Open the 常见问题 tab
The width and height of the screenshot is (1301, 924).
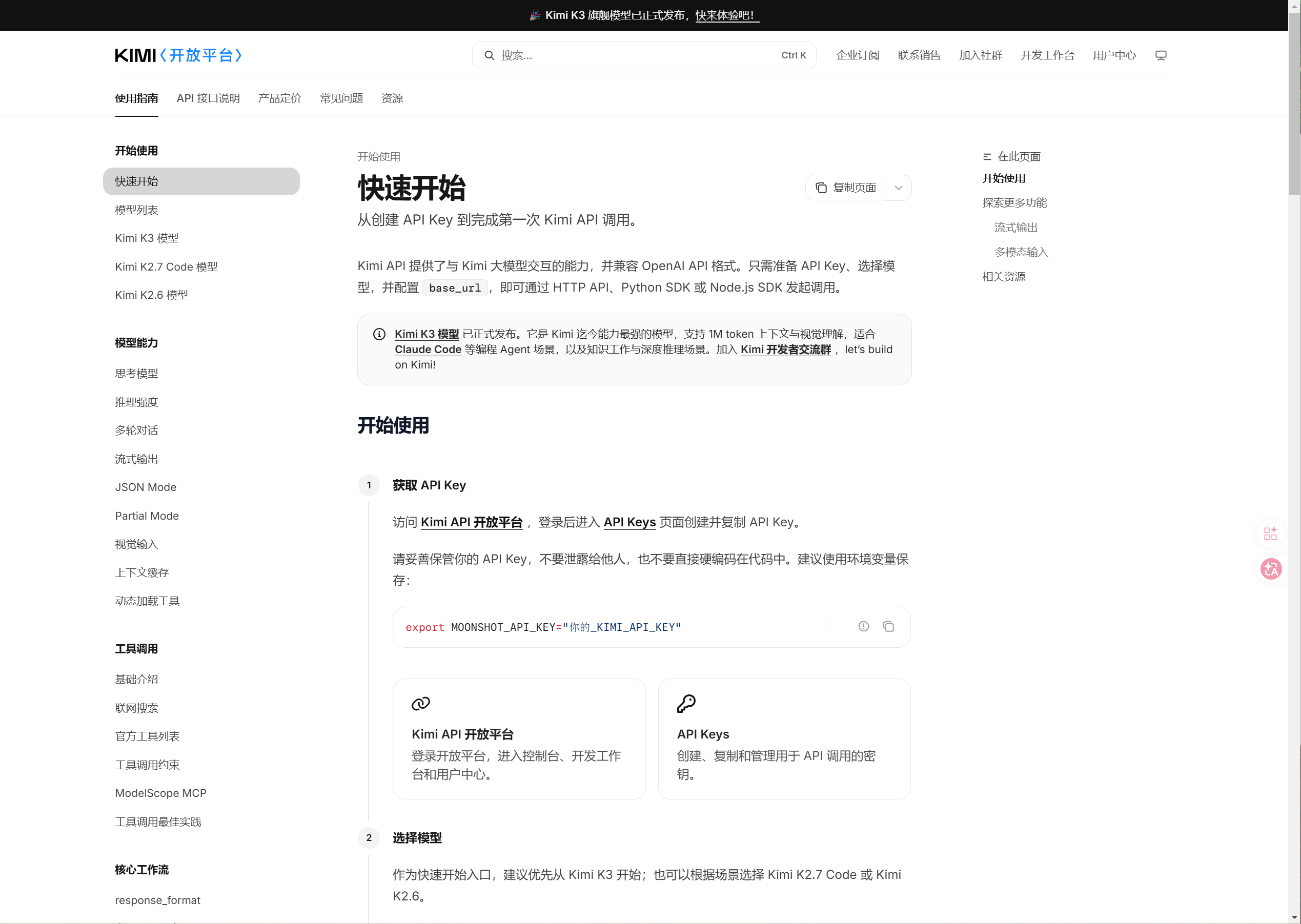pyautogui.click(x=341, y=98)
